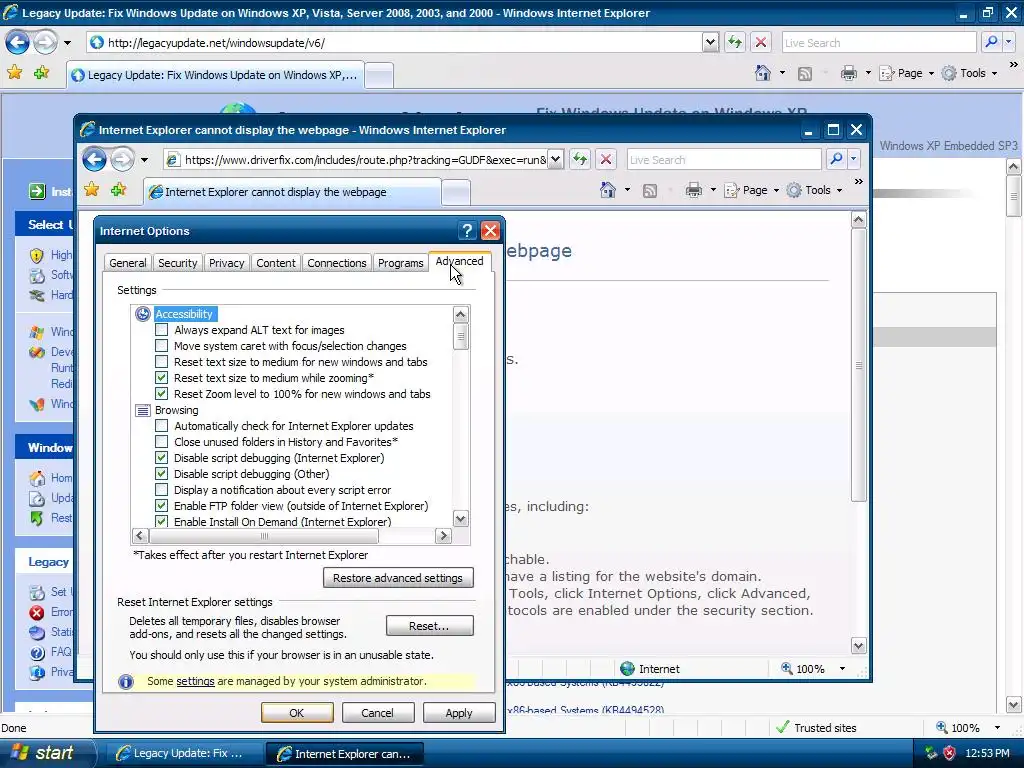
Task: Click Cancel button in Internet Options
Action: pyautogui.click(x=377, y=712)
